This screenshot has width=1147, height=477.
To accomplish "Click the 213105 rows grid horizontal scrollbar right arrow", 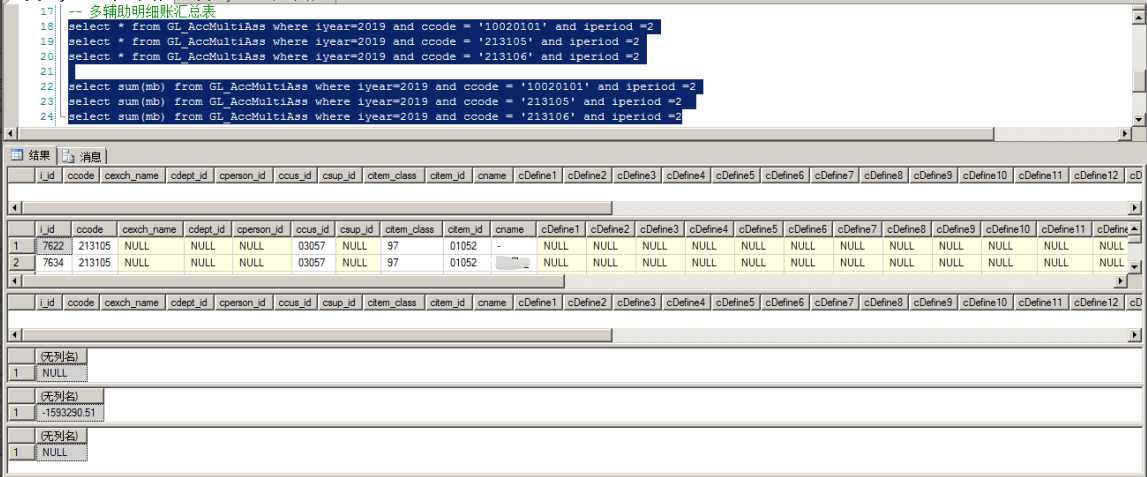I will pos(1121,281).
